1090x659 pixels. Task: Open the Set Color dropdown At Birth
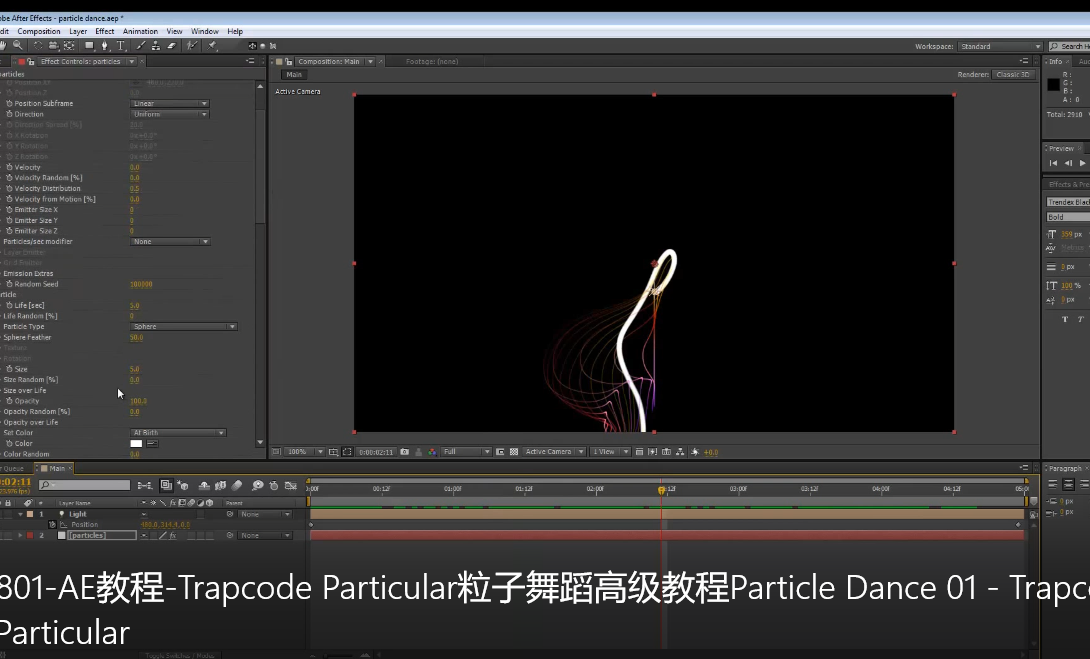coord(178,433)
